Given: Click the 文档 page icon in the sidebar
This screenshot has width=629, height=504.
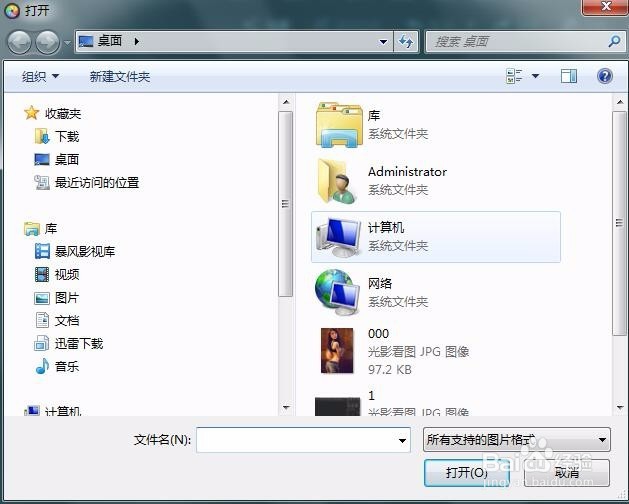Looking at the screenshot, I should [42, 321].
